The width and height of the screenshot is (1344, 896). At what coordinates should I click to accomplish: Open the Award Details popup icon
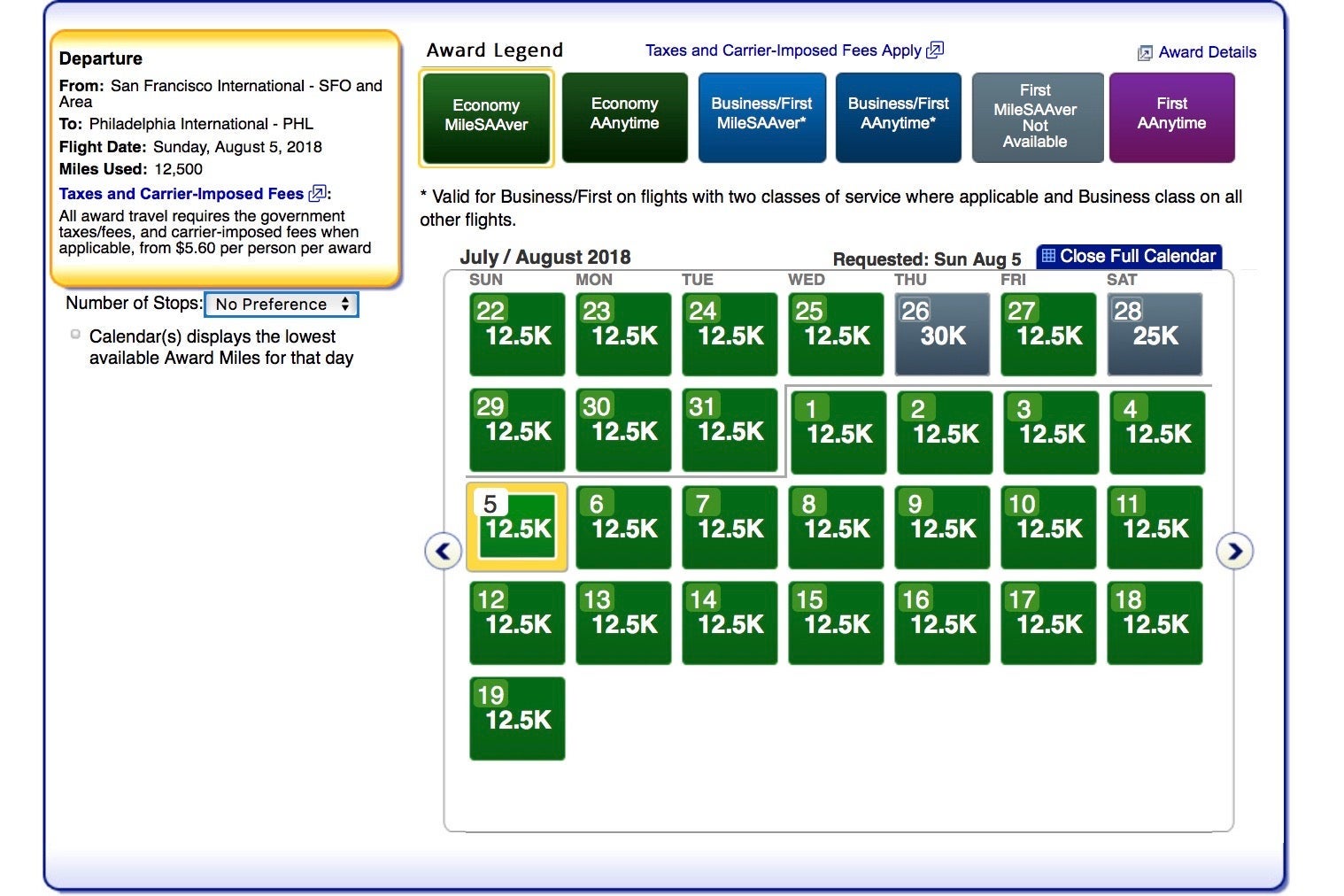click(1145, 53)
